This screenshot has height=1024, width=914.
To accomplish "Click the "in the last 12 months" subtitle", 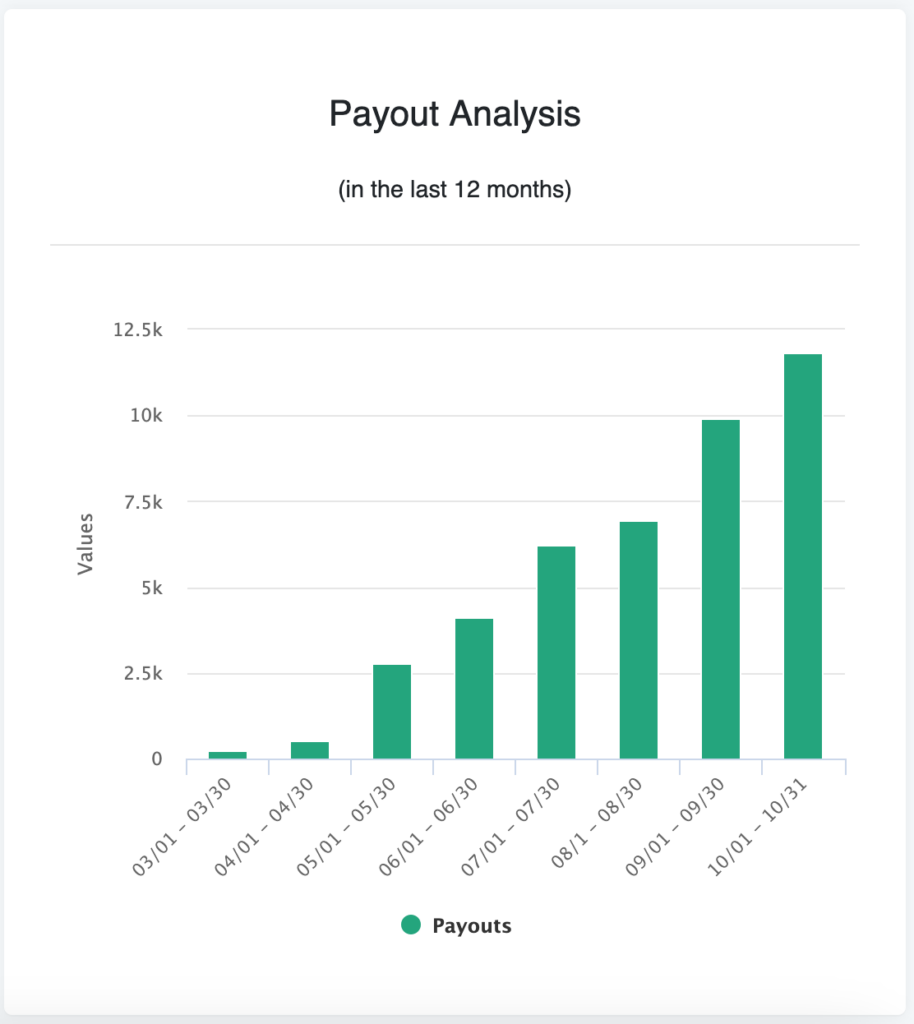I will pos(455,189).
